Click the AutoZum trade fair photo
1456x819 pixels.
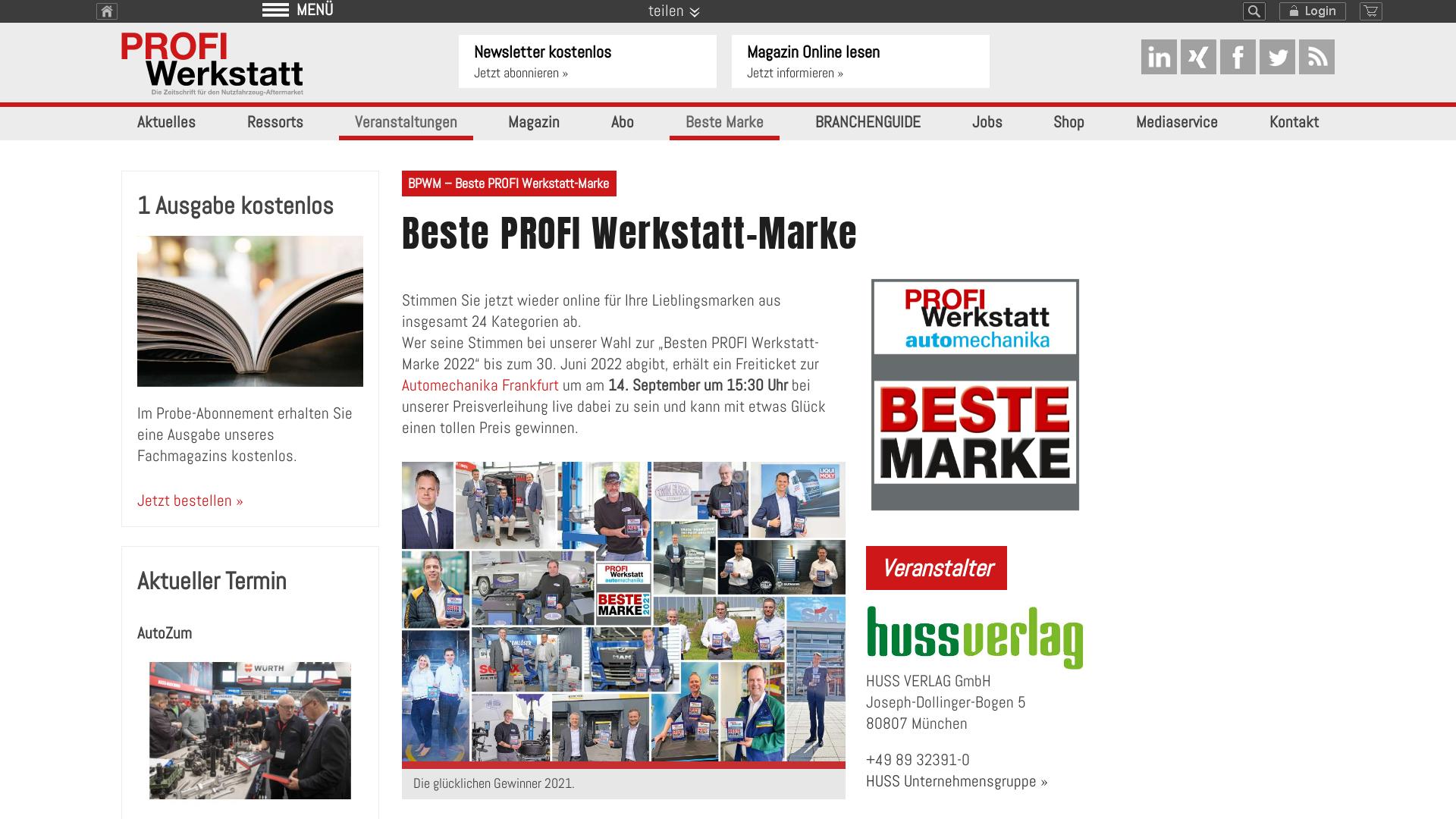tap(250, 730)
